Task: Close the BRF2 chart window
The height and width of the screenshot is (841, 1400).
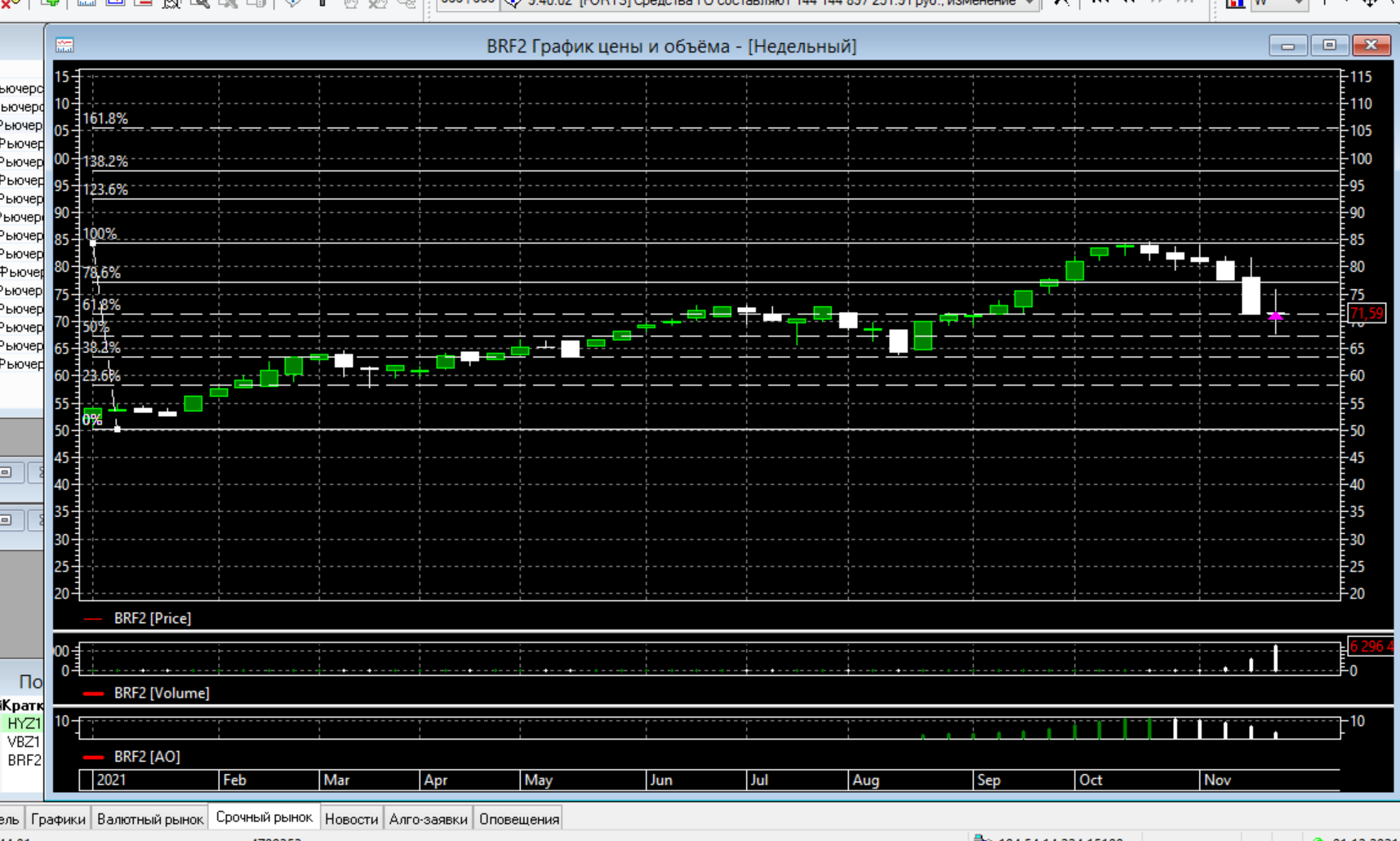Action: click(1371, 45)
